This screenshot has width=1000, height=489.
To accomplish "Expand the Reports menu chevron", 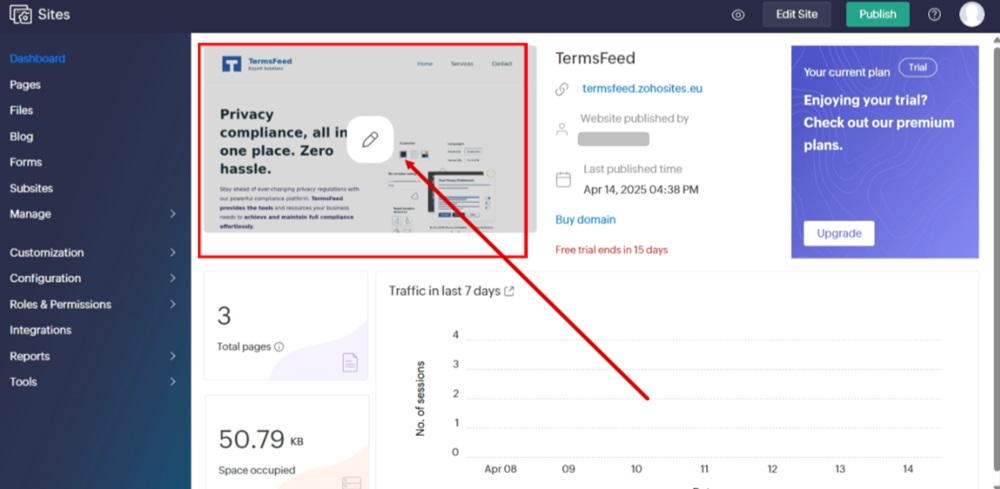I will (173, 356).
